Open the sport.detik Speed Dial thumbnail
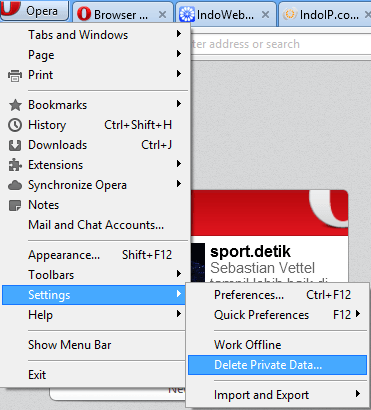This screenshot has height=410, width=371. (x=269, y=236)
